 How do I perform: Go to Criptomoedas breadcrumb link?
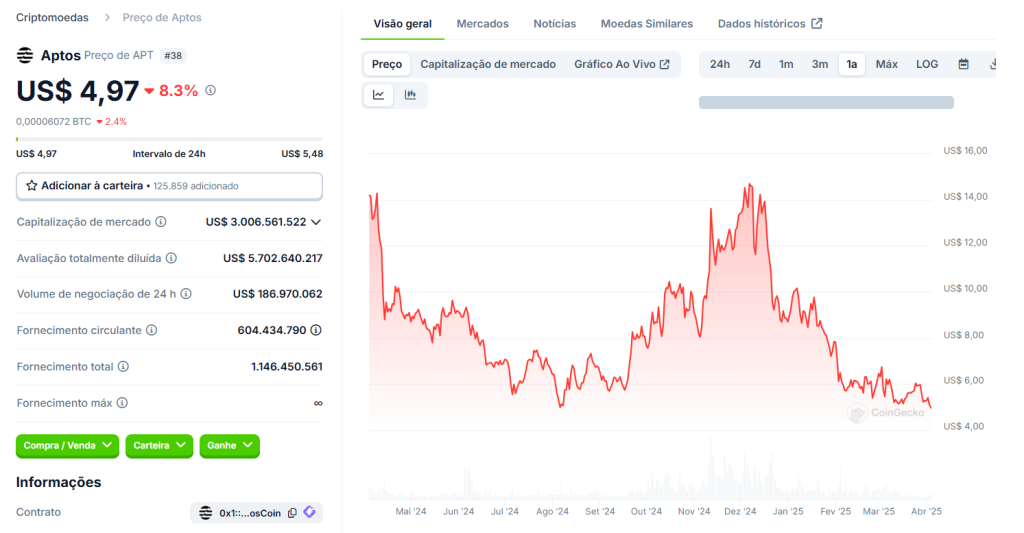pos(52,18)
